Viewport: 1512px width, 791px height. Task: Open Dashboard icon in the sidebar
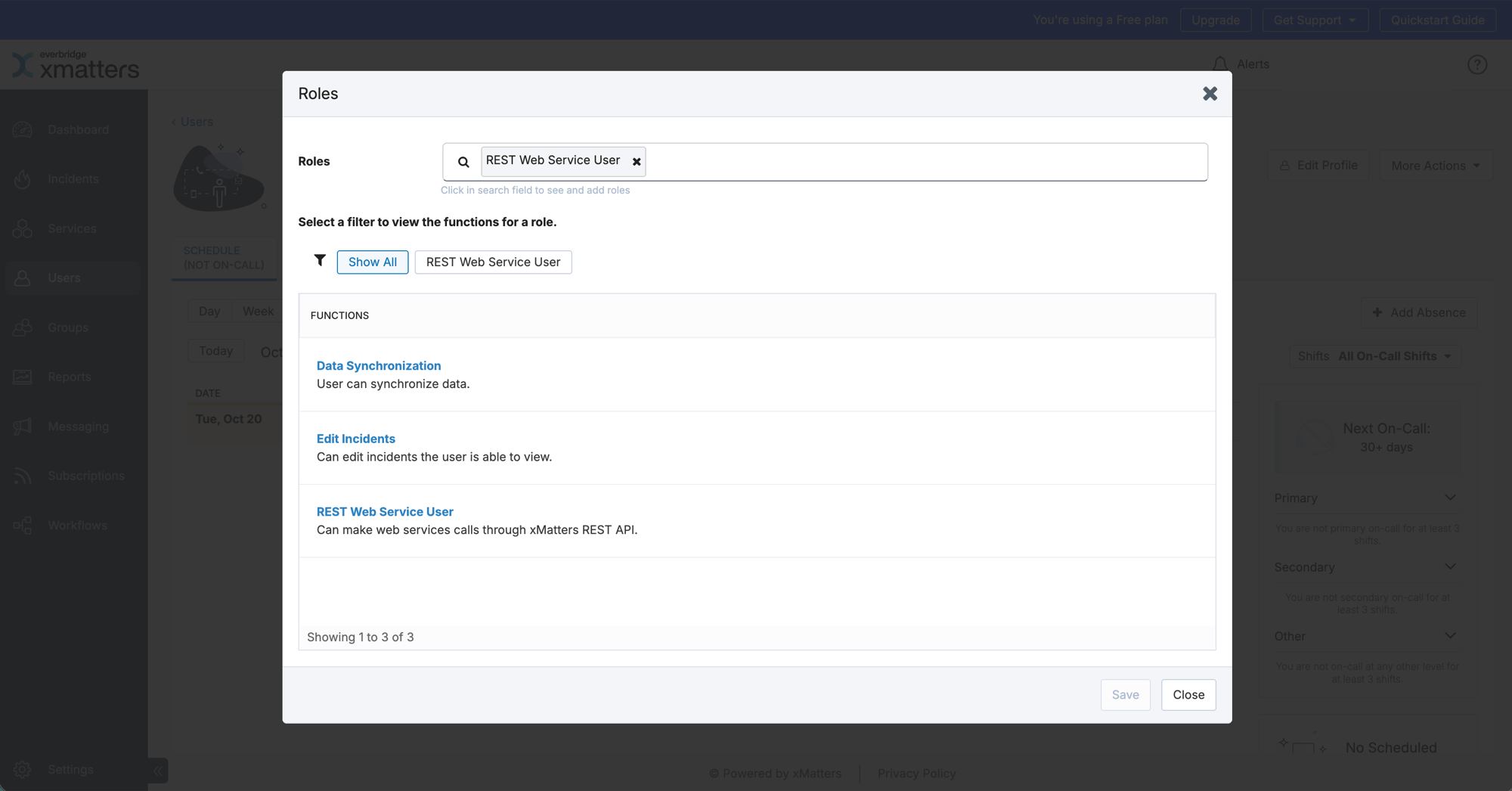click(23, 130)
